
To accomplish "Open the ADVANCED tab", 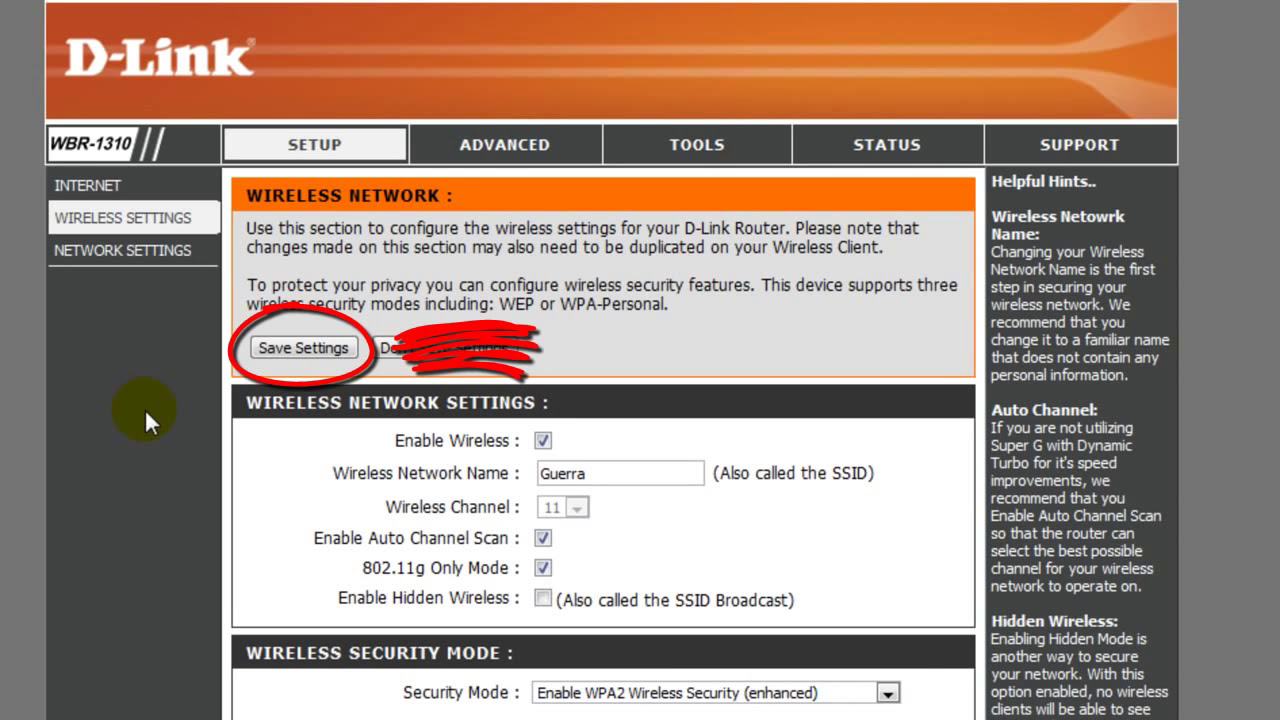I will tap(505, 145).
